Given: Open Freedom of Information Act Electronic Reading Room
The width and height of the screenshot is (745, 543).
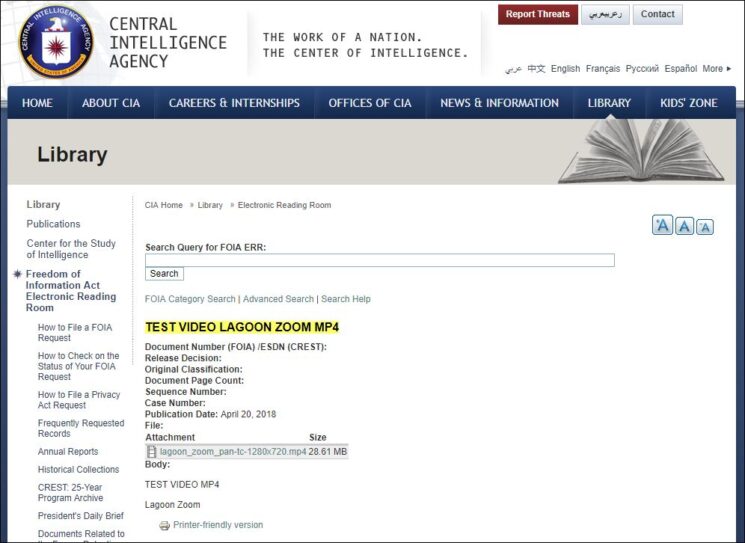Looking at the screenshot, I should coord(71,291).
